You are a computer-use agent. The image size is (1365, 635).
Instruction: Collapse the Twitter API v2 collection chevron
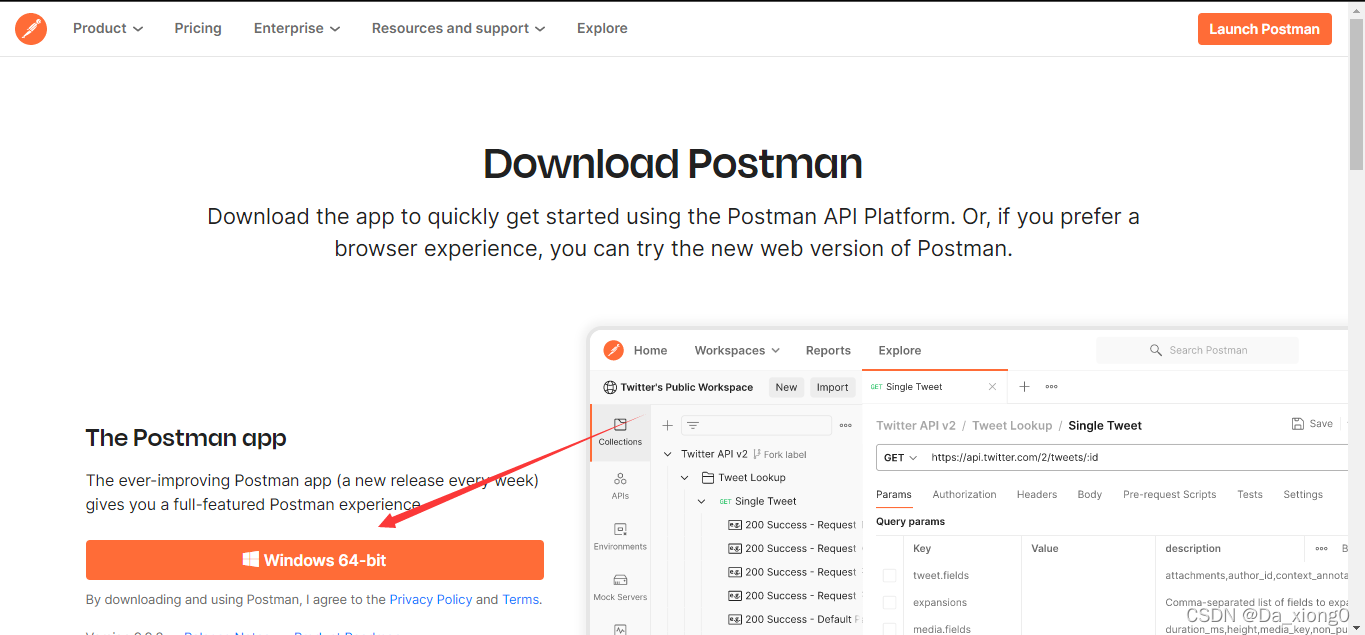(668, 454)
